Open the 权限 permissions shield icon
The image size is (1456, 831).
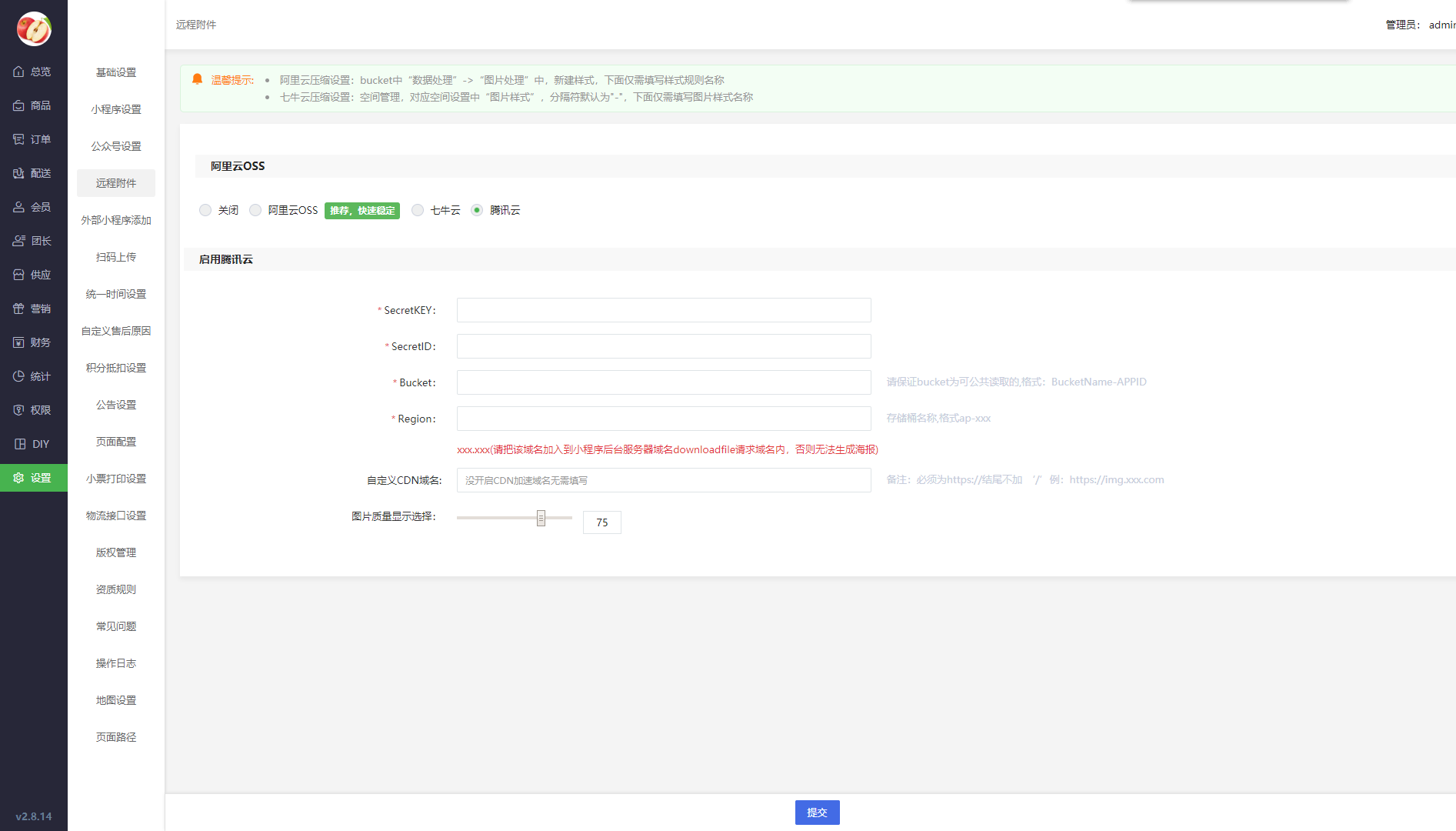click(x=18, y=410)
